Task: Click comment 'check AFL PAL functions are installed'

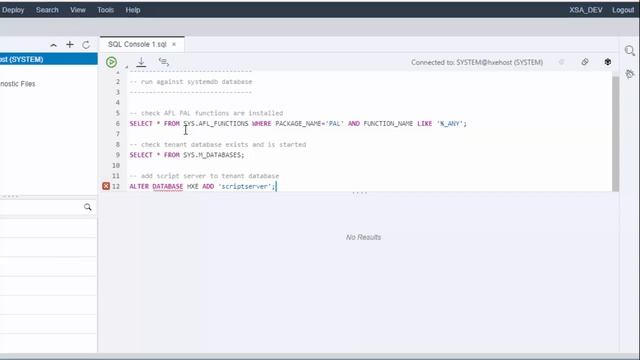Action: pos(206,113)
